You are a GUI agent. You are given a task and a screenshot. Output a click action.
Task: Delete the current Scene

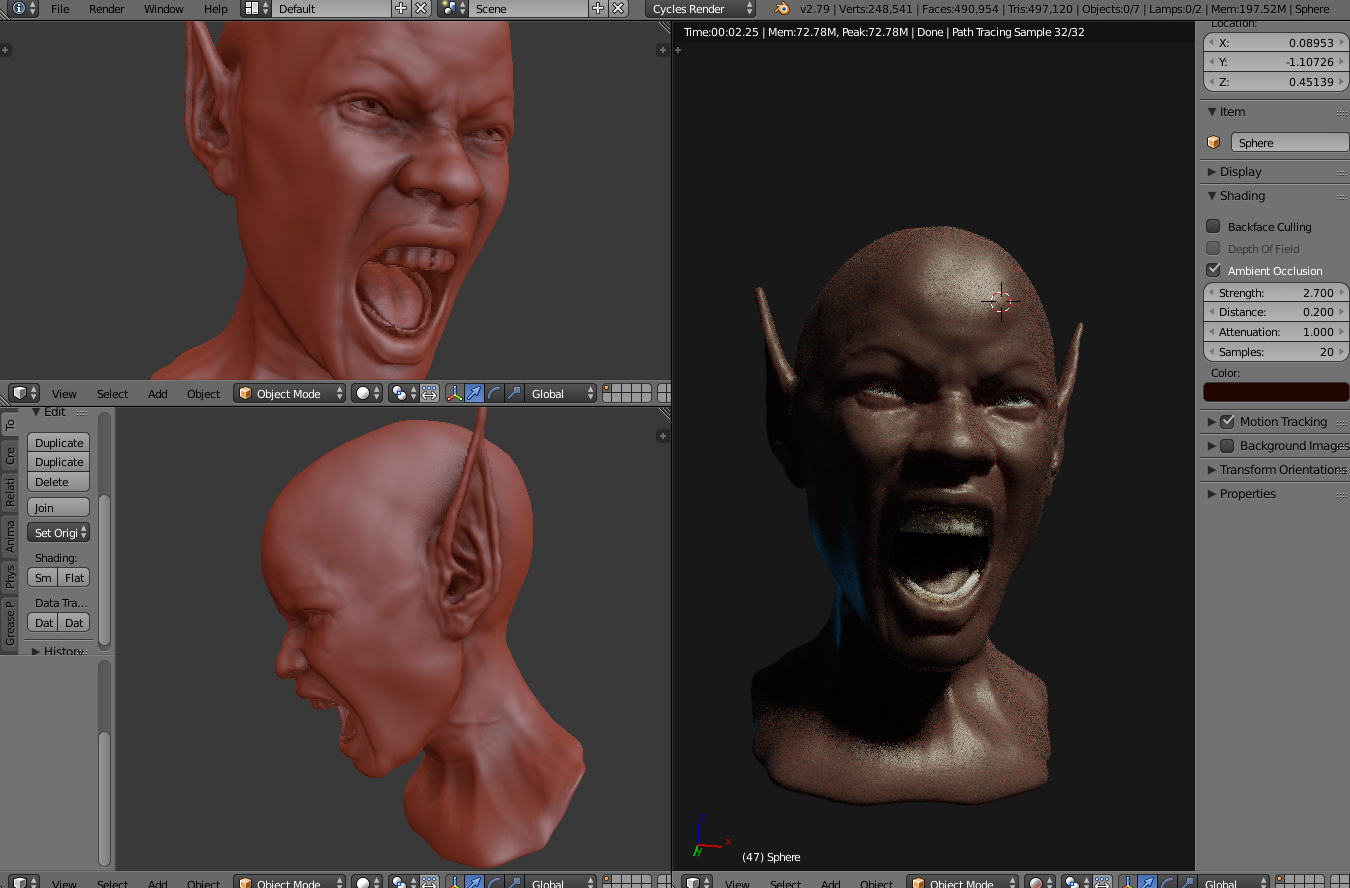(x=618, y=8)
